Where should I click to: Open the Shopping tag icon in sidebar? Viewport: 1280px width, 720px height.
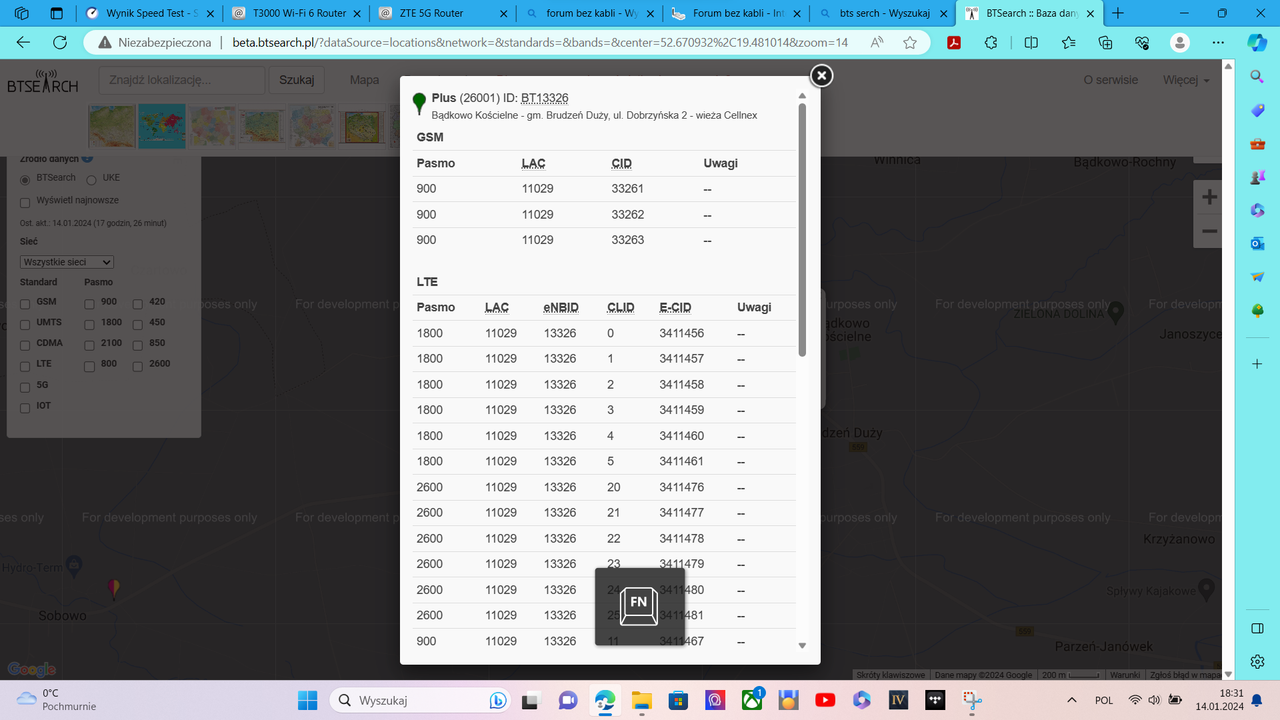coord(1257,110)
